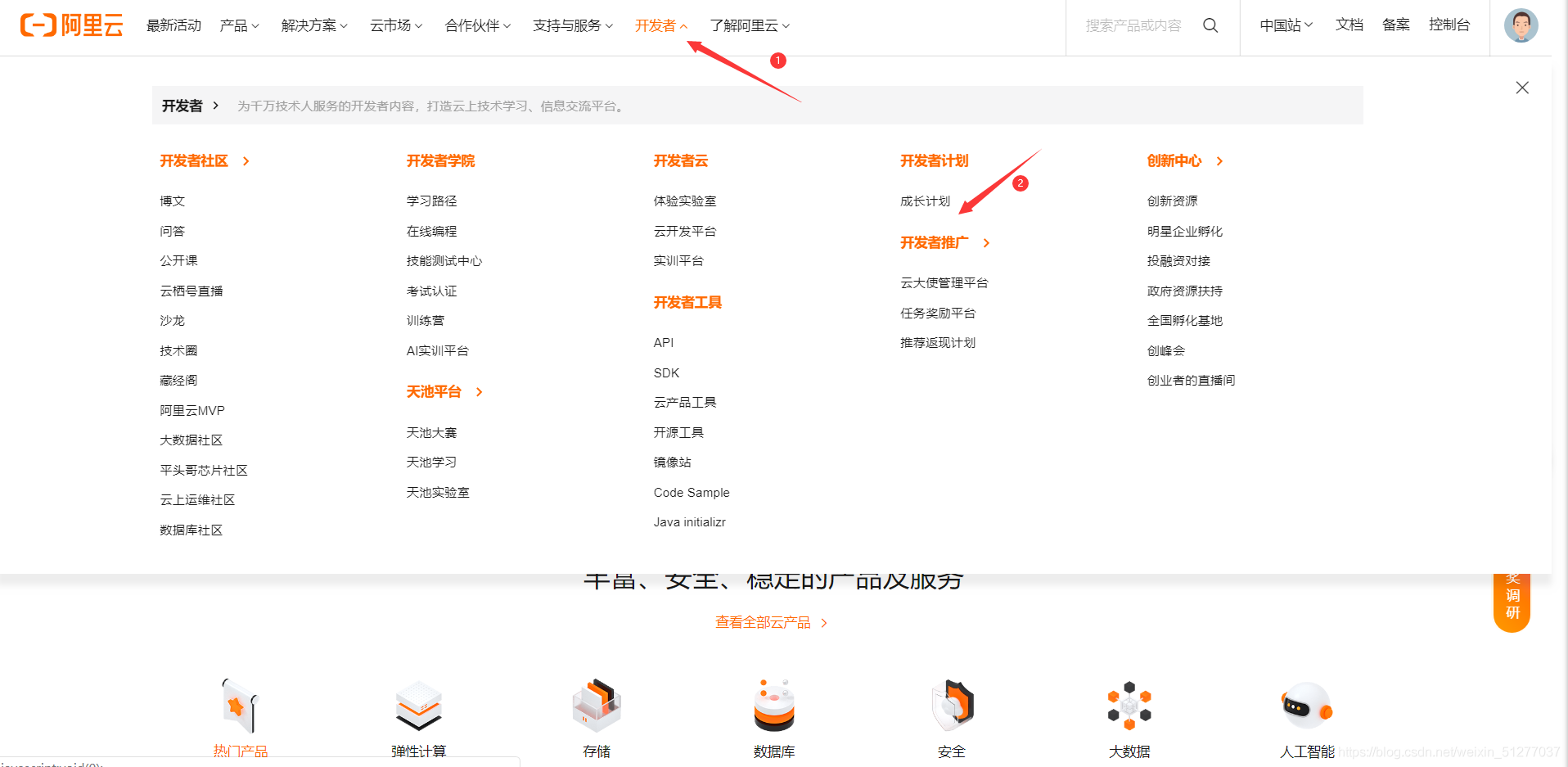The width and height of the screenshot is (1568, 767).
Task: Open the 在线编程 link
Action: pyautogui.click(x=432, y=231)
